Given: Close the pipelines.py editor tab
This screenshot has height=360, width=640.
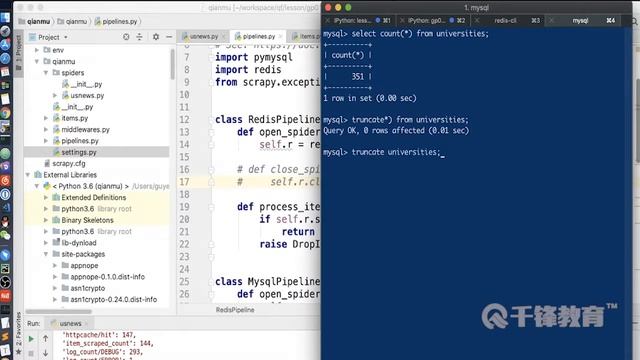Looking at the screenshot, I should coord(280,36).
